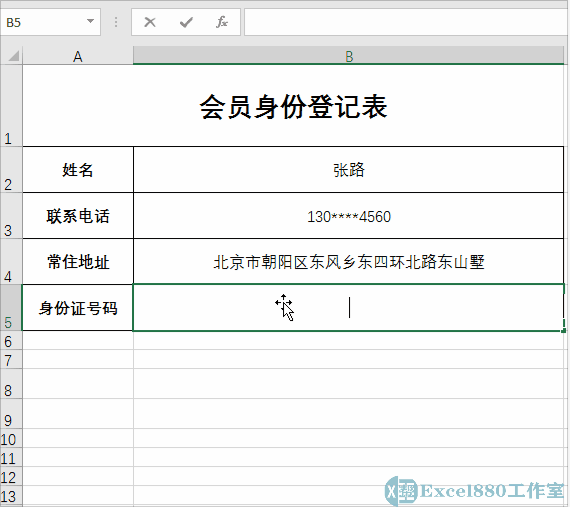Click inside the active B5 editing cell
The width and height of the screenshot is (570, 507).
pyautogui.click(x=348, y=308)
